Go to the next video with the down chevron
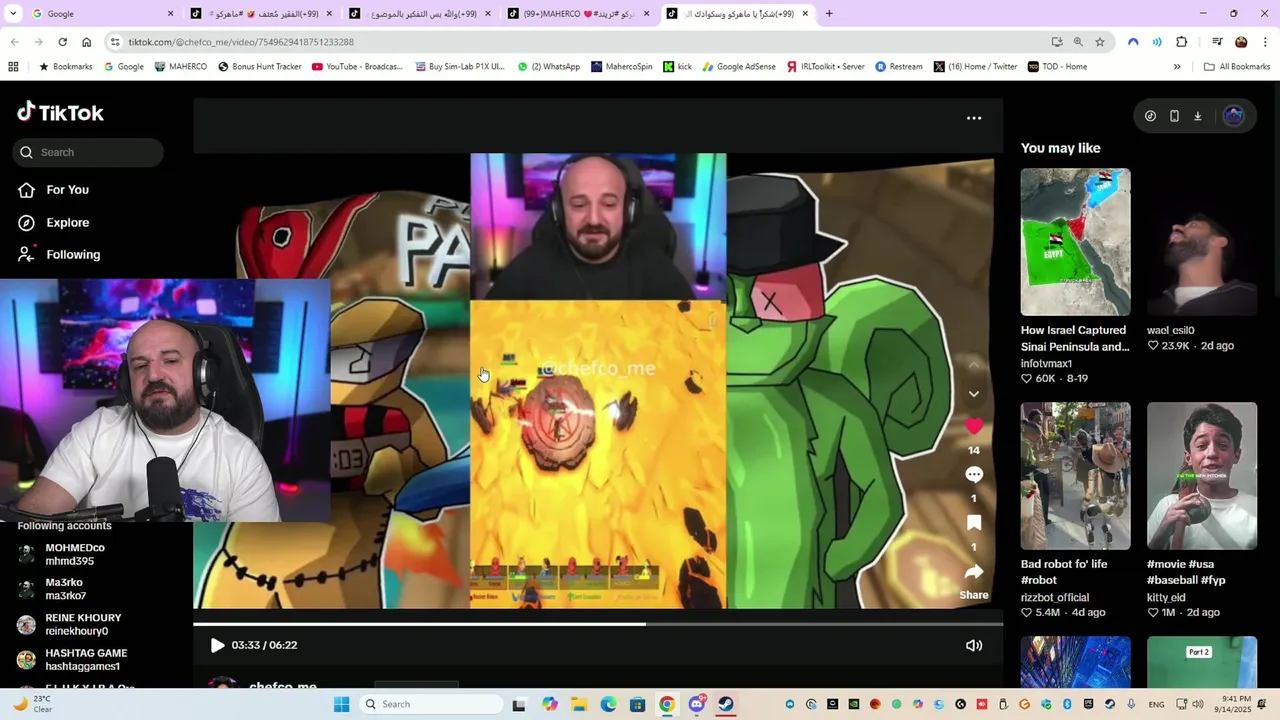Image resolution: width=1280 pixels, height=720 pixels. pos(974,394)
